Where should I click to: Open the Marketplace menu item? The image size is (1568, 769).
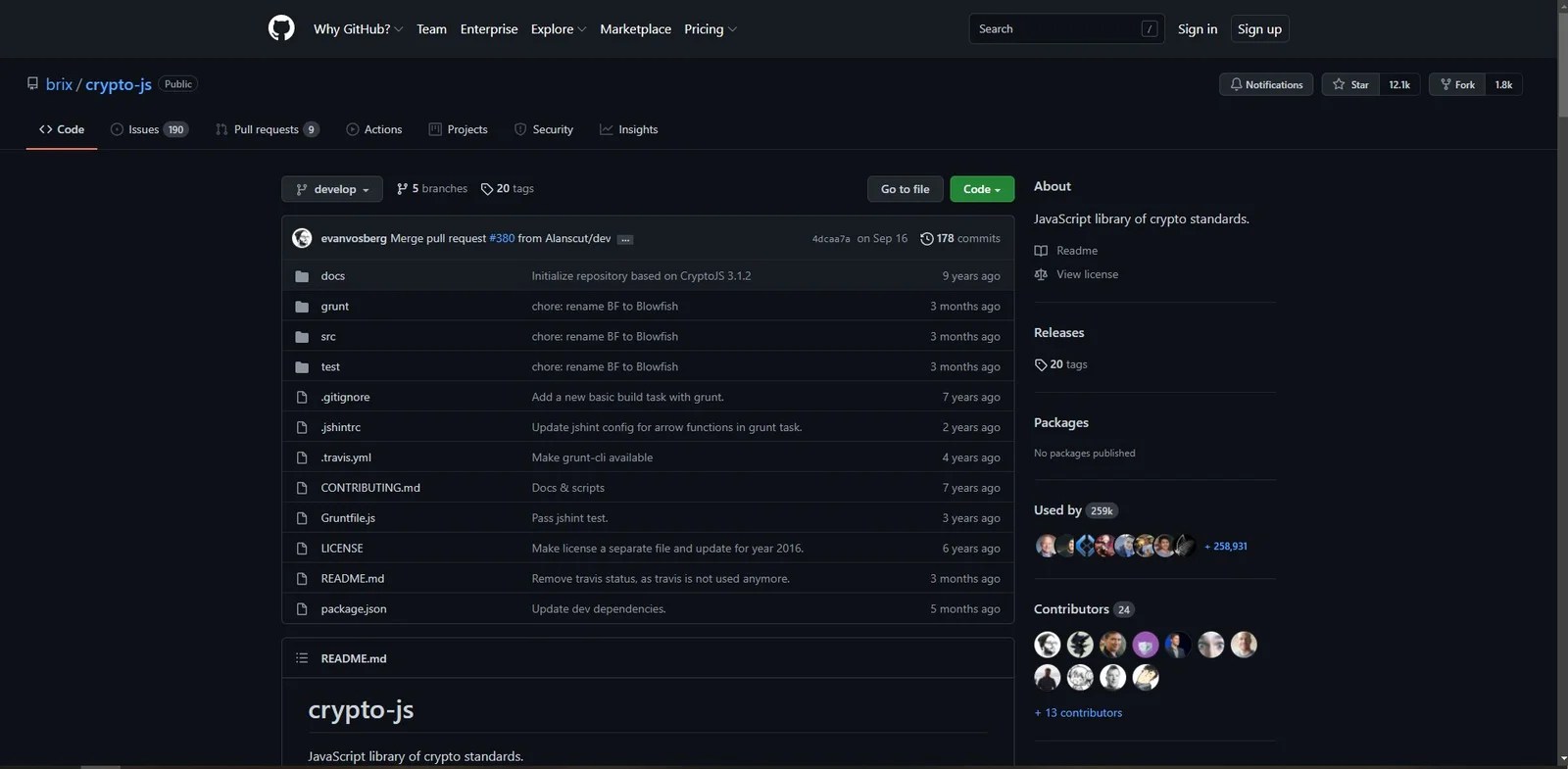pyautogui.click(x=635, y=29)
